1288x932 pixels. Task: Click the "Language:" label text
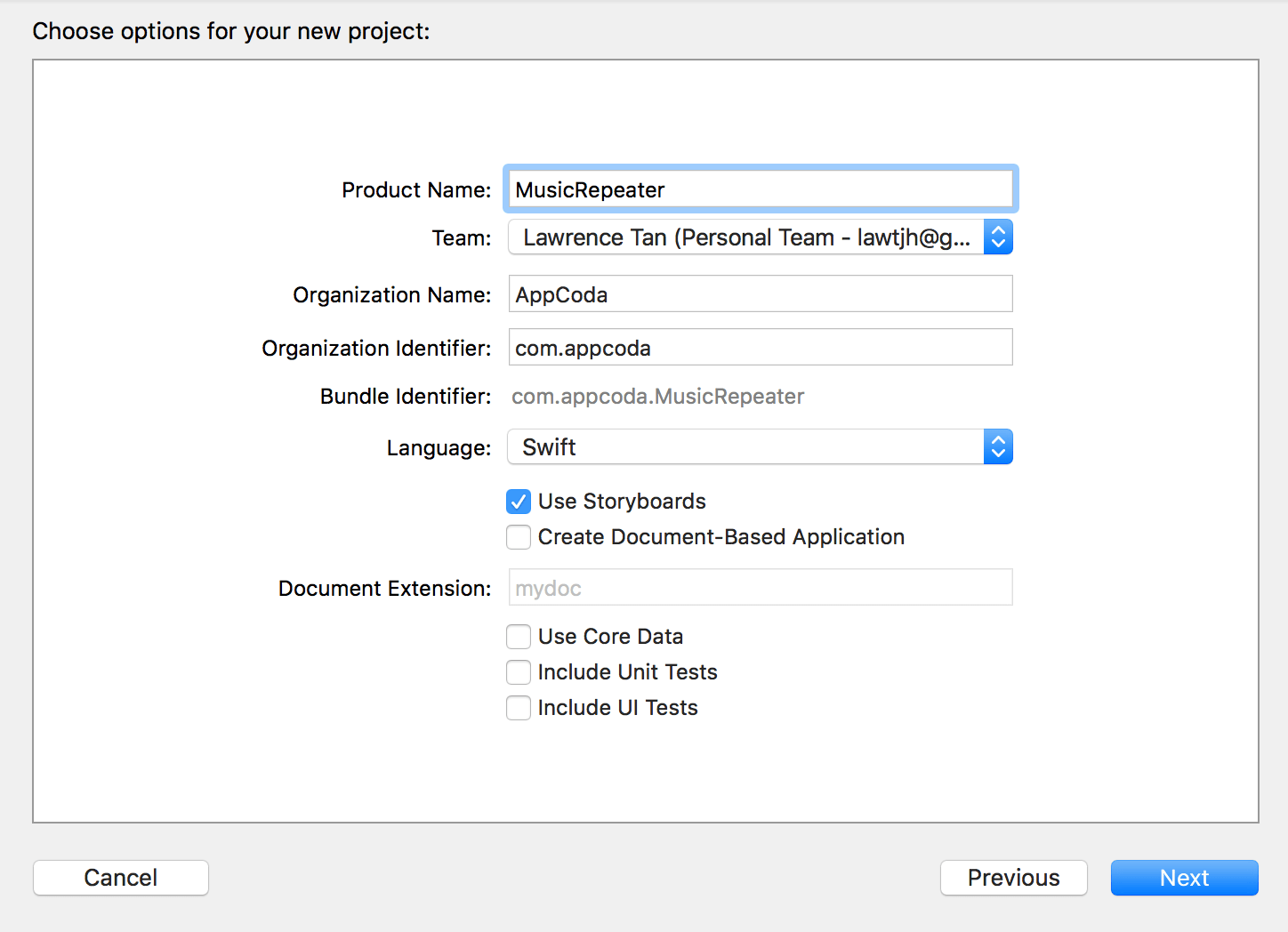click(x=439, y=448)
